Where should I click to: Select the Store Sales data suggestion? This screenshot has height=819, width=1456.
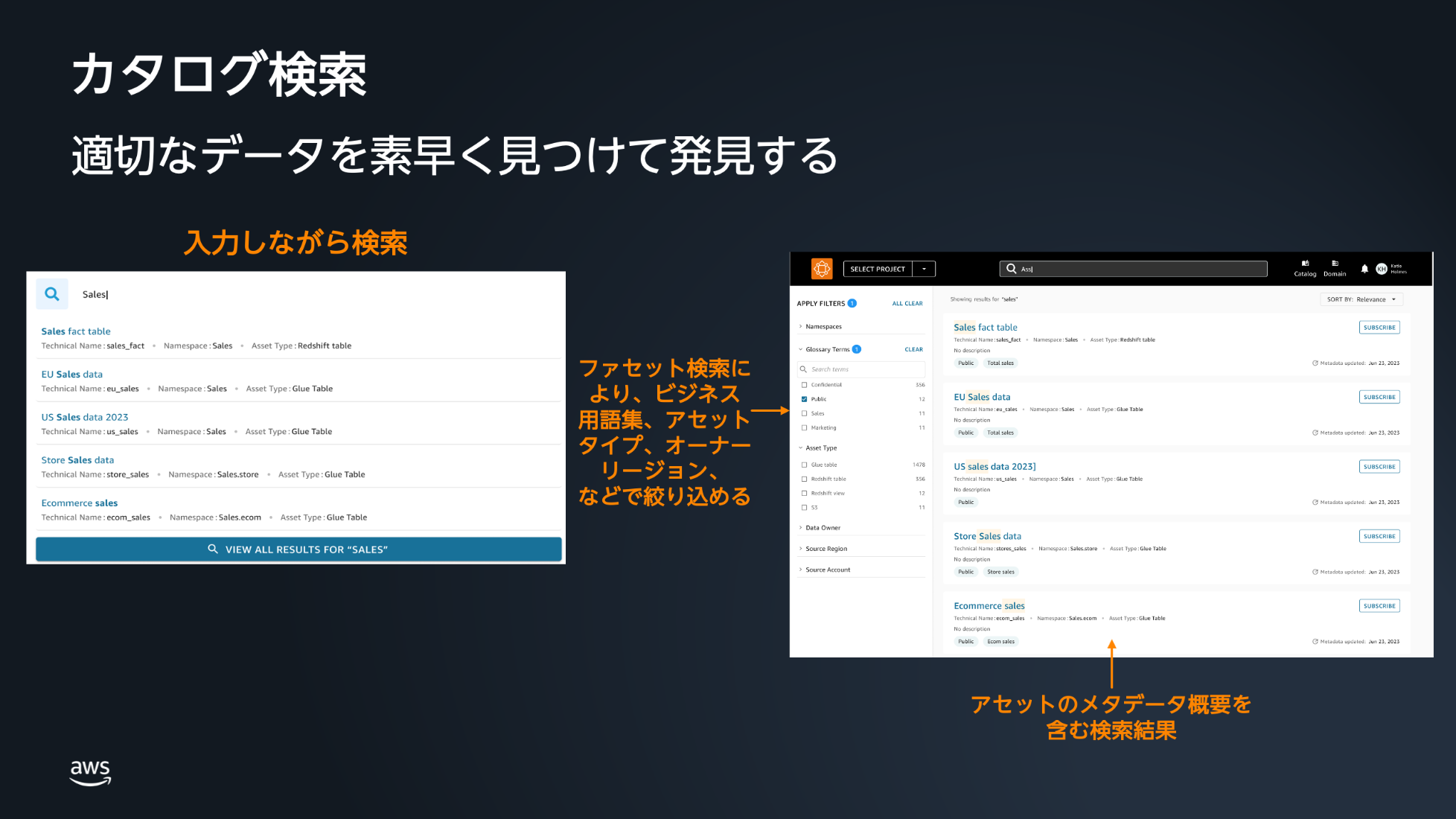click(x=77, y=460)
